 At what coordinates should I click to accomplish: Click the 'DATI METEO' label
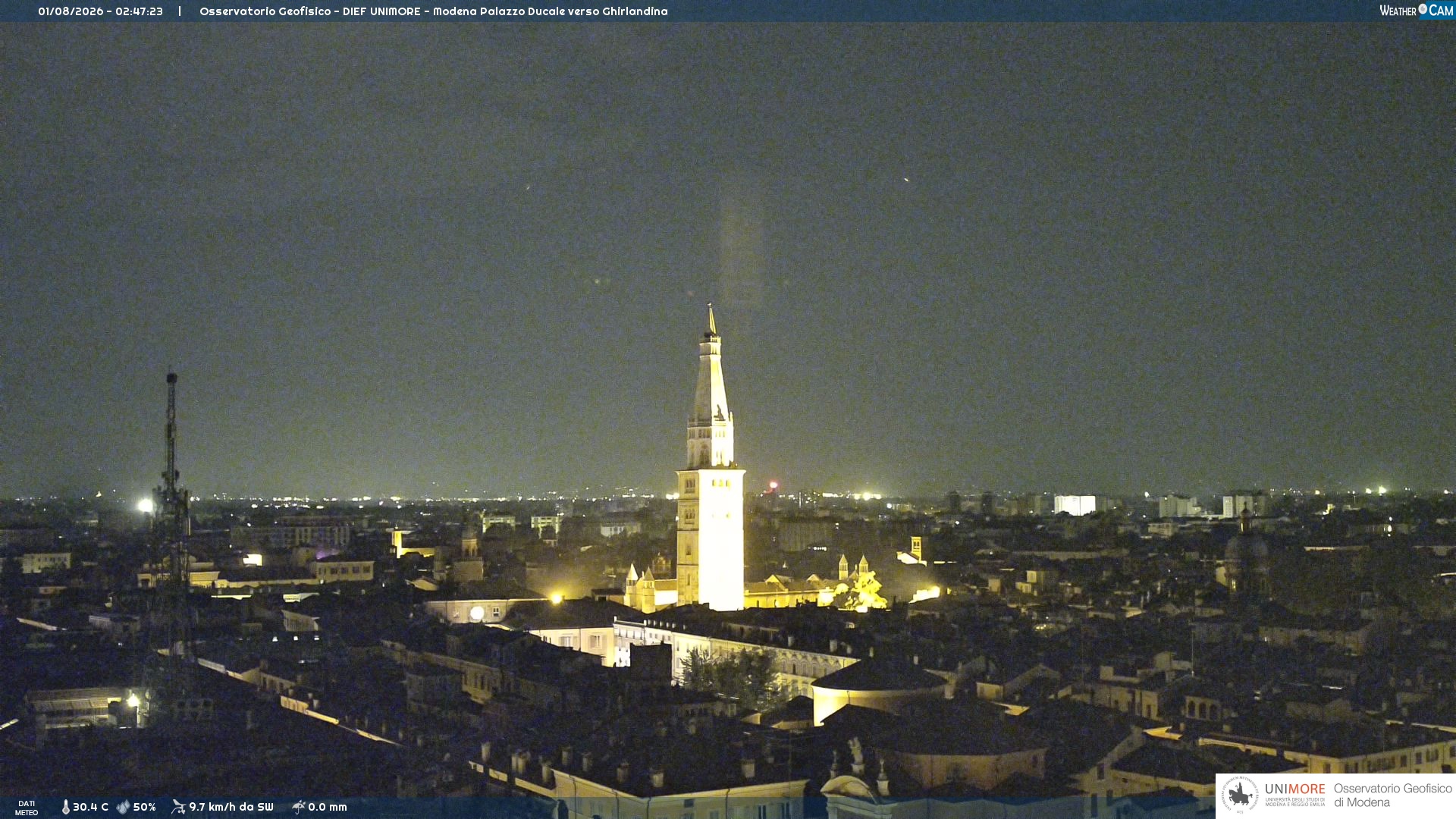click(27, 808)
